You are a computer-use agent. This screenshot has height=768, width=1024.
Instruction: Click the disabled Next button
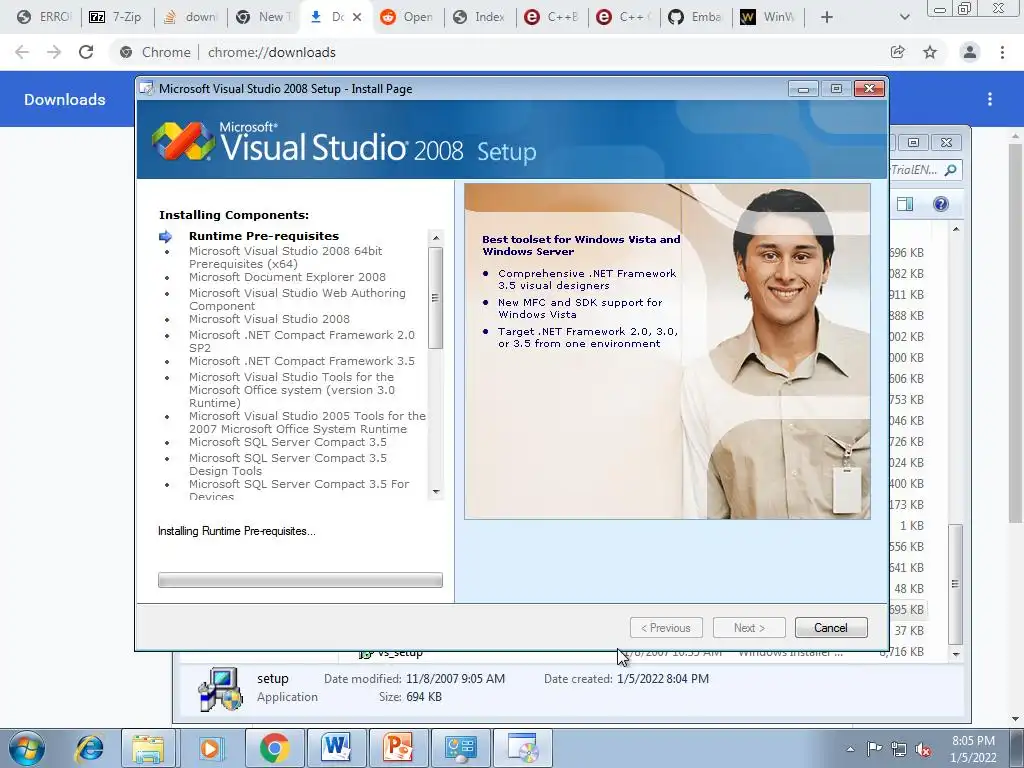[x=749, y=628]
